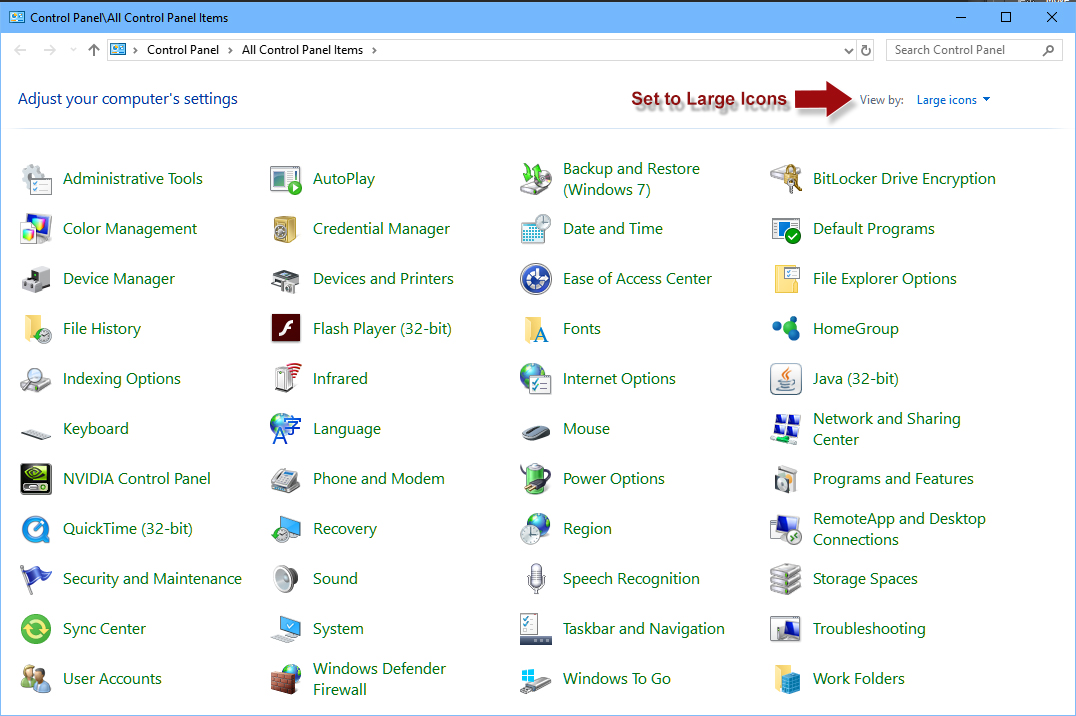Screen dimensions: 1076x716
Task: Click the Sync Center icon
Action: coord(36,630)
